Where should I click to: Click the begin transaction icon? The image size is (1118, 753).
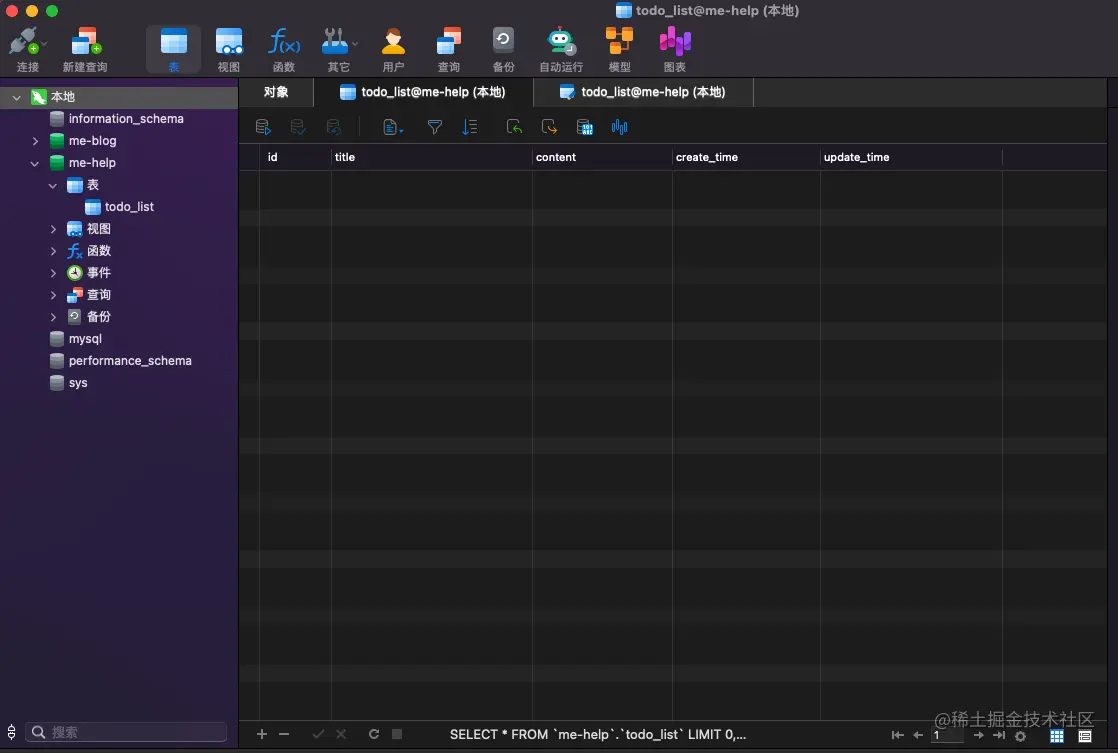(x=263, y=127)
